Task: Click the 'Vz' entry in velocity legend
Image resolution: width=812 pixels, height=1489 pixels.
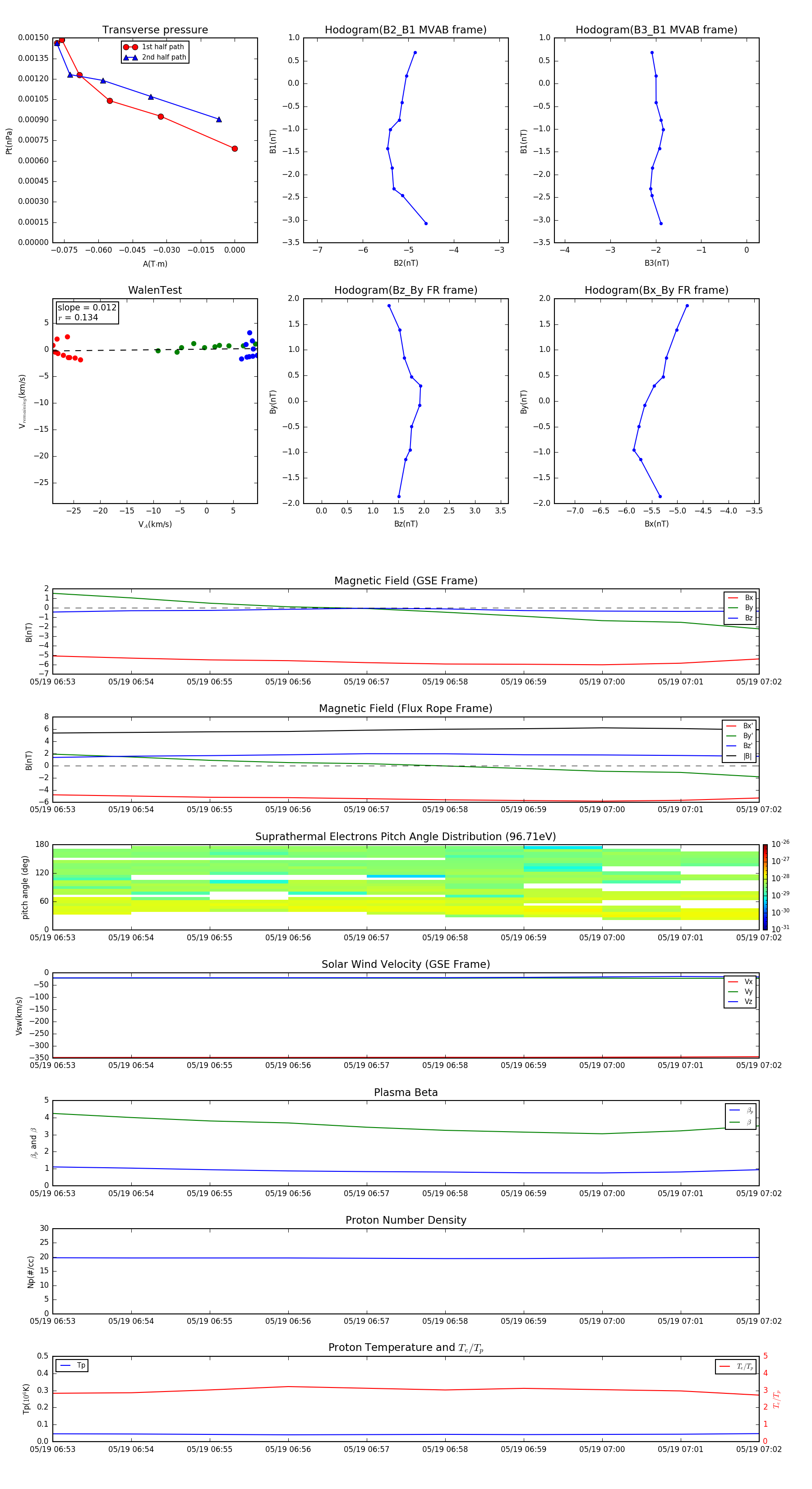Action: coord(740,1001)
